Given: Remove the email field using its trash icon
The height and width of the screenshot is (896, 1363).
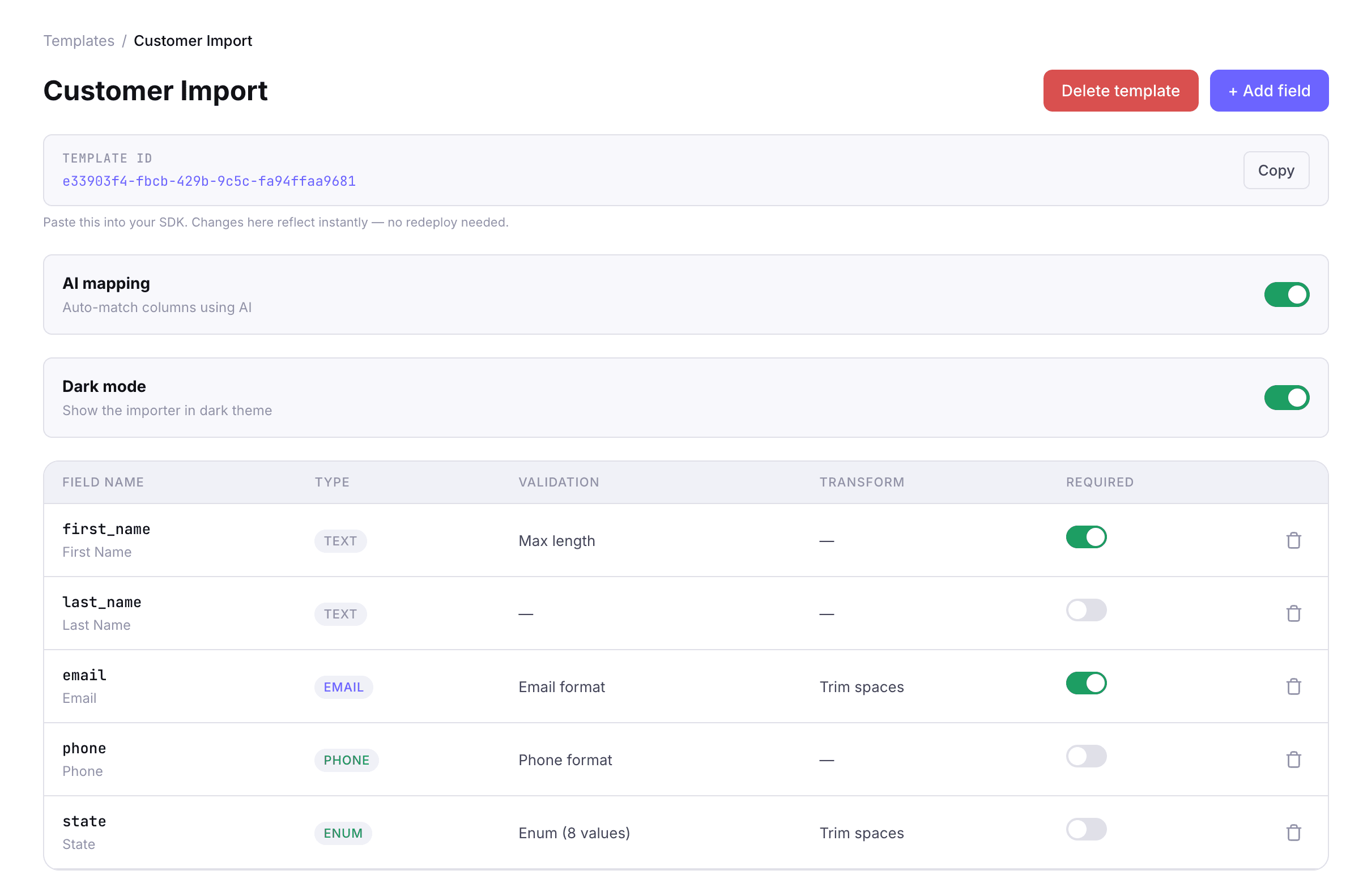Looking at the screenshot, I should click(x=1293, y=686).
